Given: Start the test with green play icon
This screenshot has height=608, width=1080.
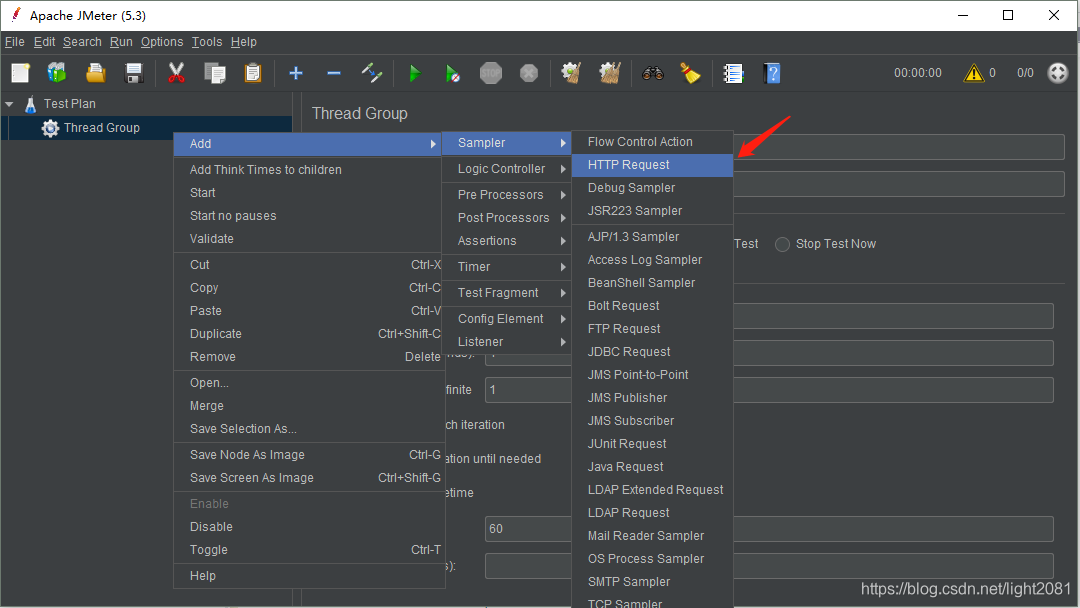Looking at the screenshot, I should click(x=415, y=73).
